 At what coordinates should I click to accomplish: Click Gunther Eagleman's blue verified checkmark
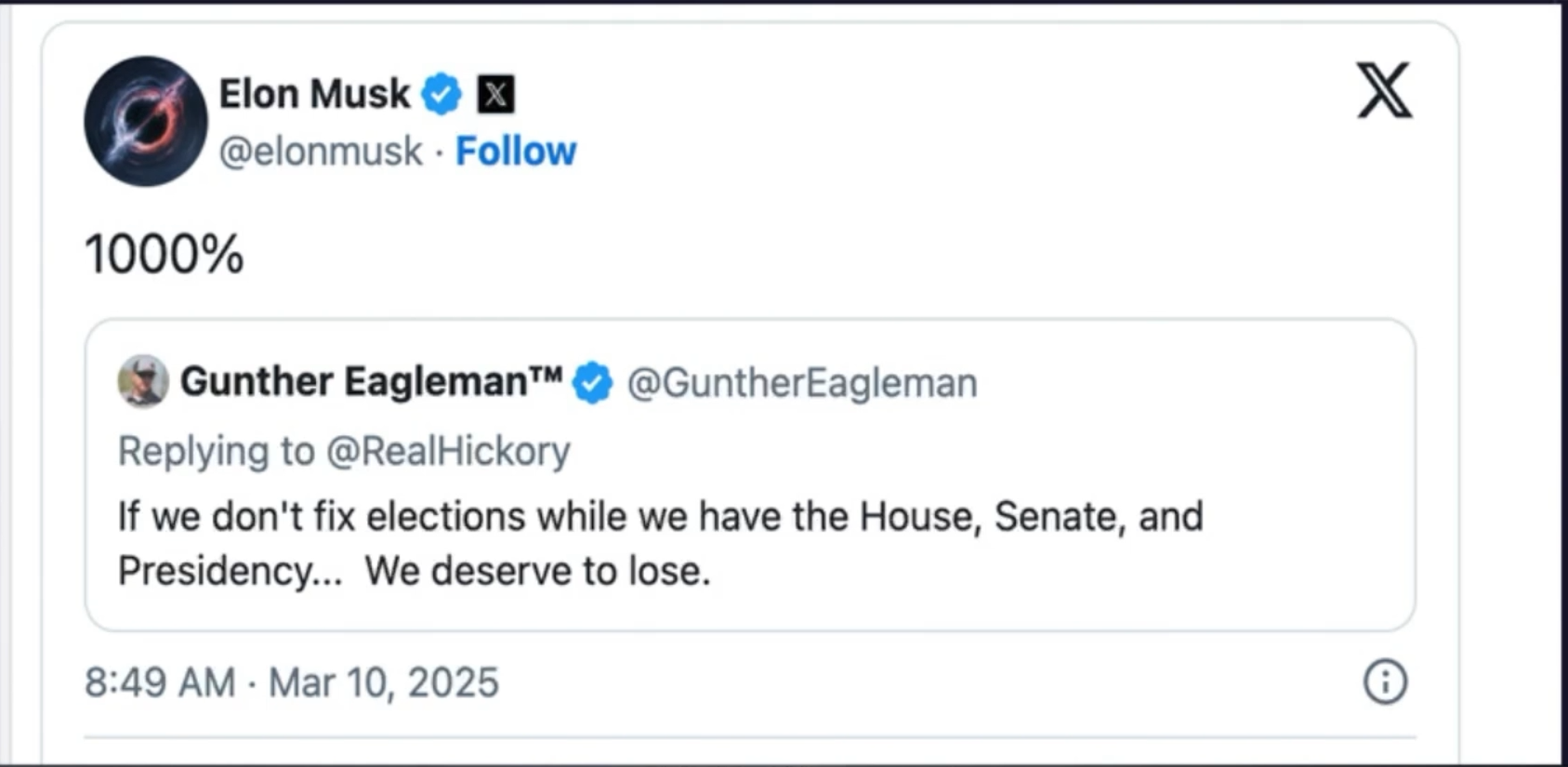[592, 383]
